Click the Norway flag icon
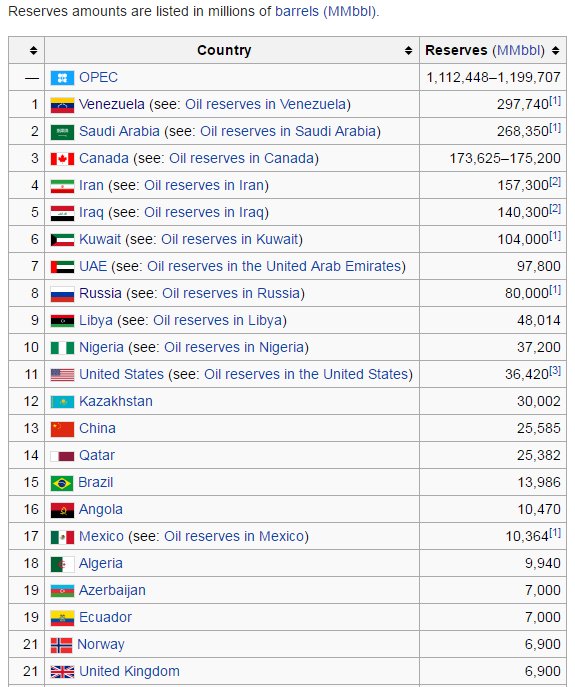 61,645
